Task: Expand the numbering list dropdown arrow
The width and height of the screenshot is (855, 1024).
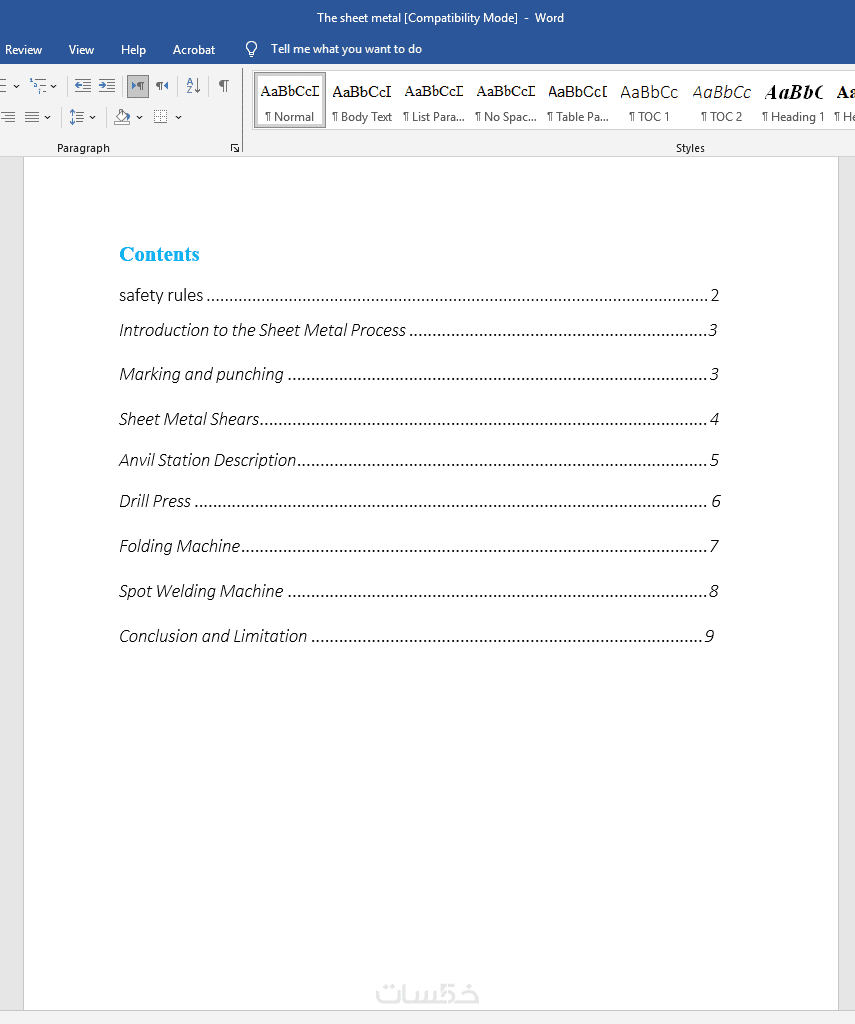Action: 16,86
